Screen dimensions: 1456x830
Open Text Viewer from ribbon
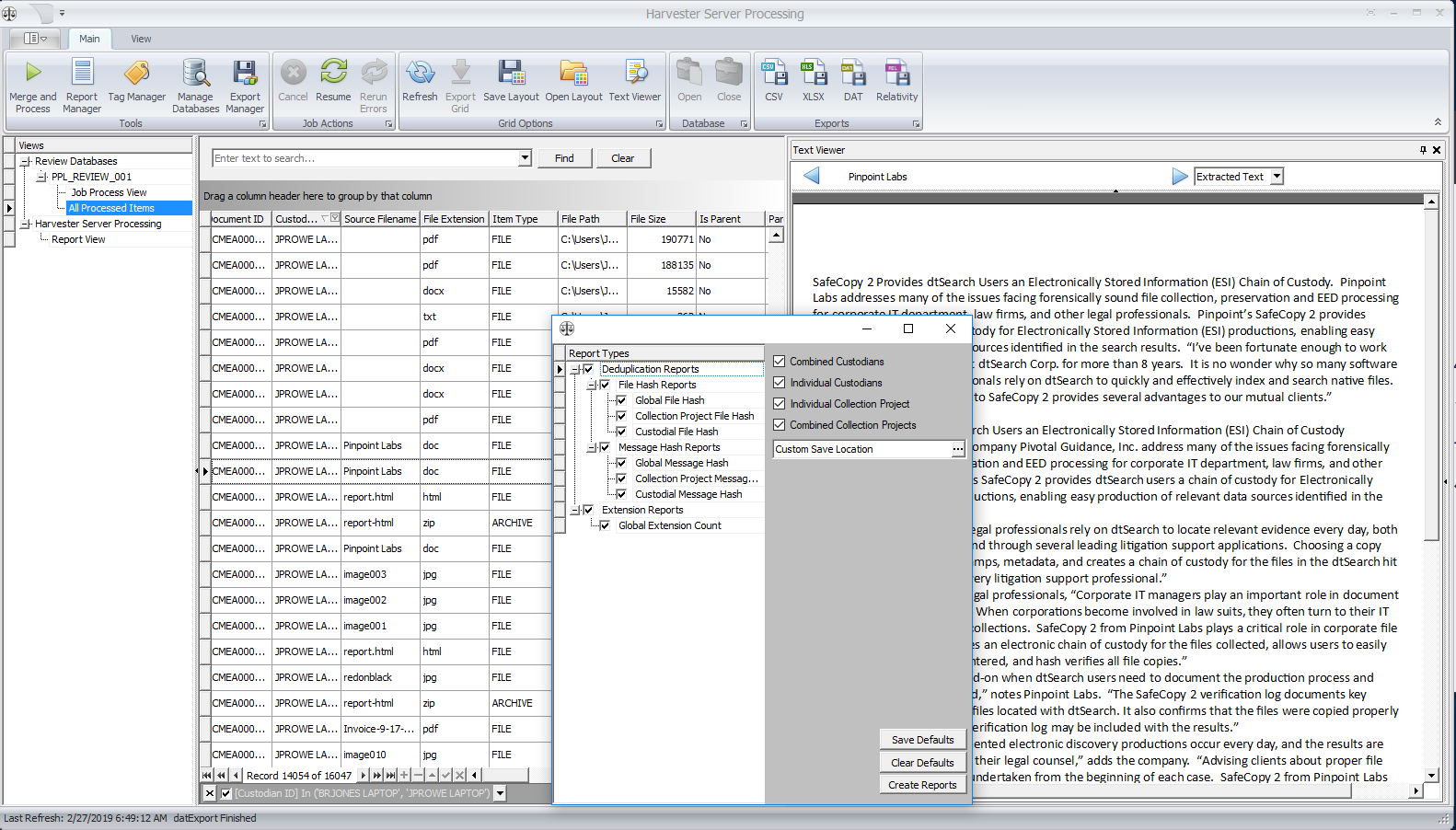(635, 80)
